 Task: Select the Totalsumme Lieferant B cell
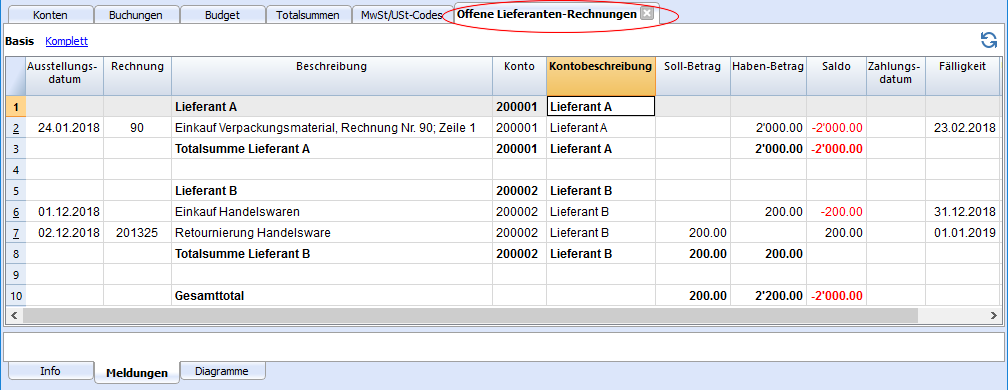coord(332,253)
